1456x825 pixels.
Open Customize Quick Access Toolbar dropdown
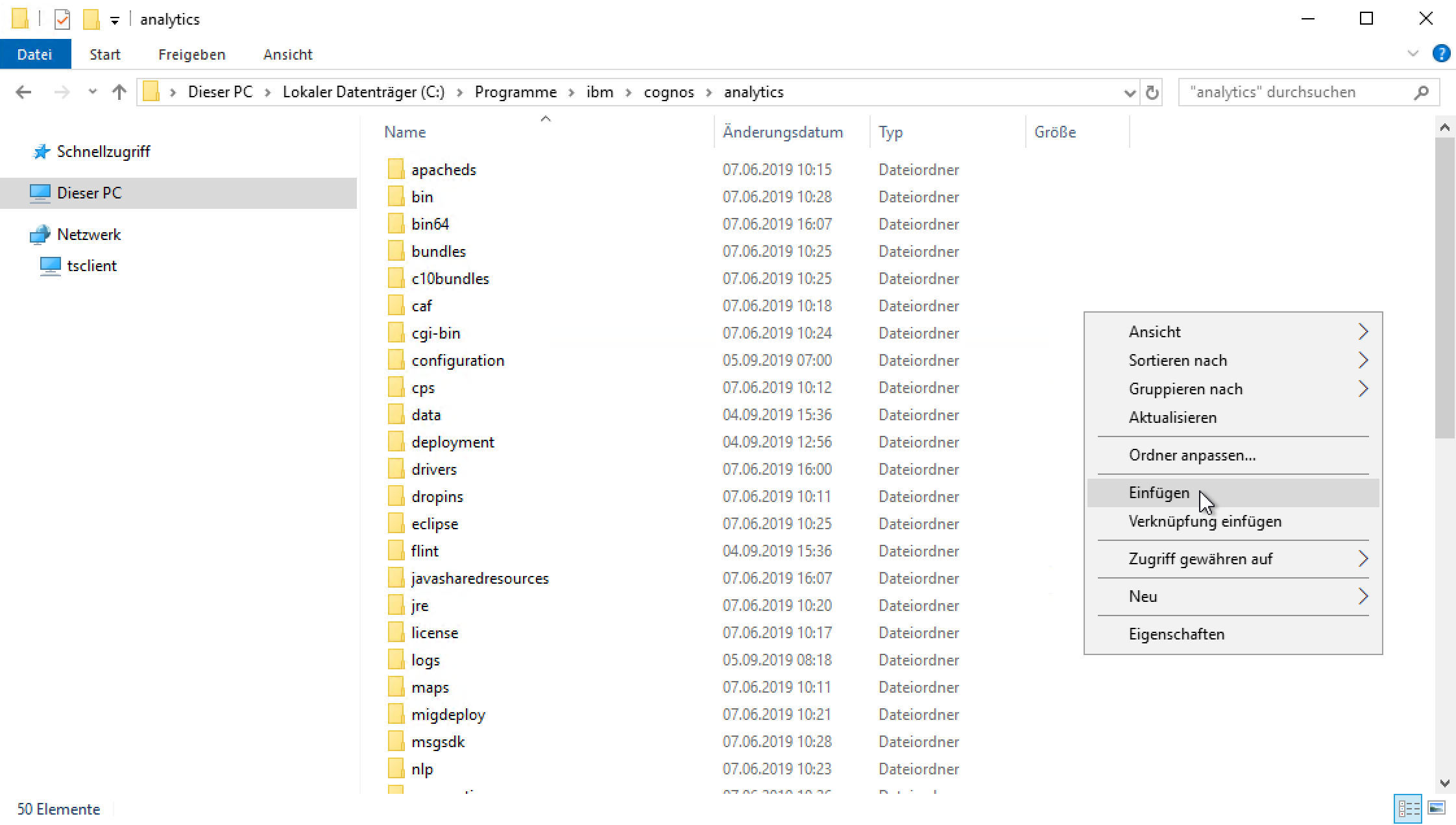(114, 21)
